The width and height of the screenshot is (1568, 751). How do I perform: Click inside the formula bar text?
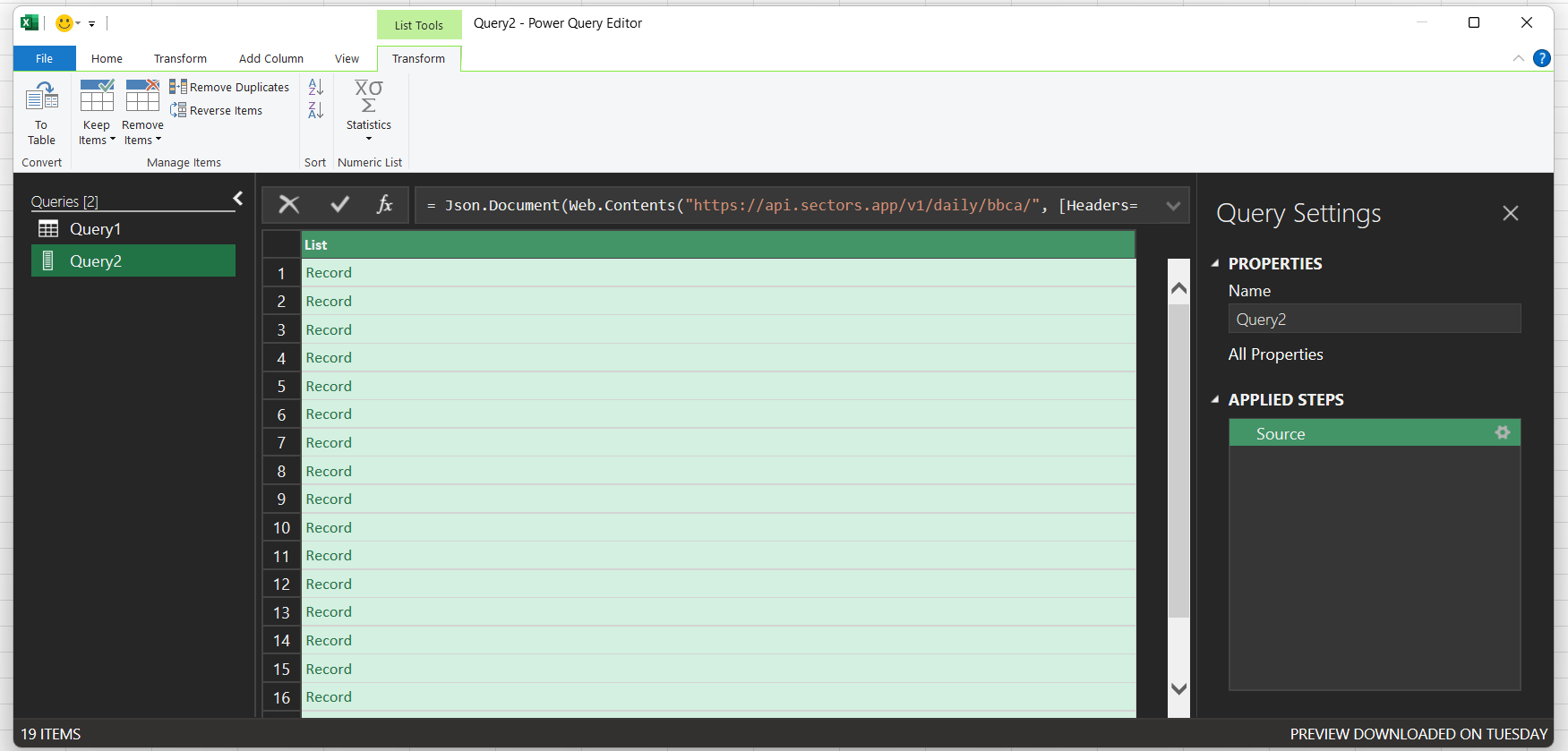(783, 205)
